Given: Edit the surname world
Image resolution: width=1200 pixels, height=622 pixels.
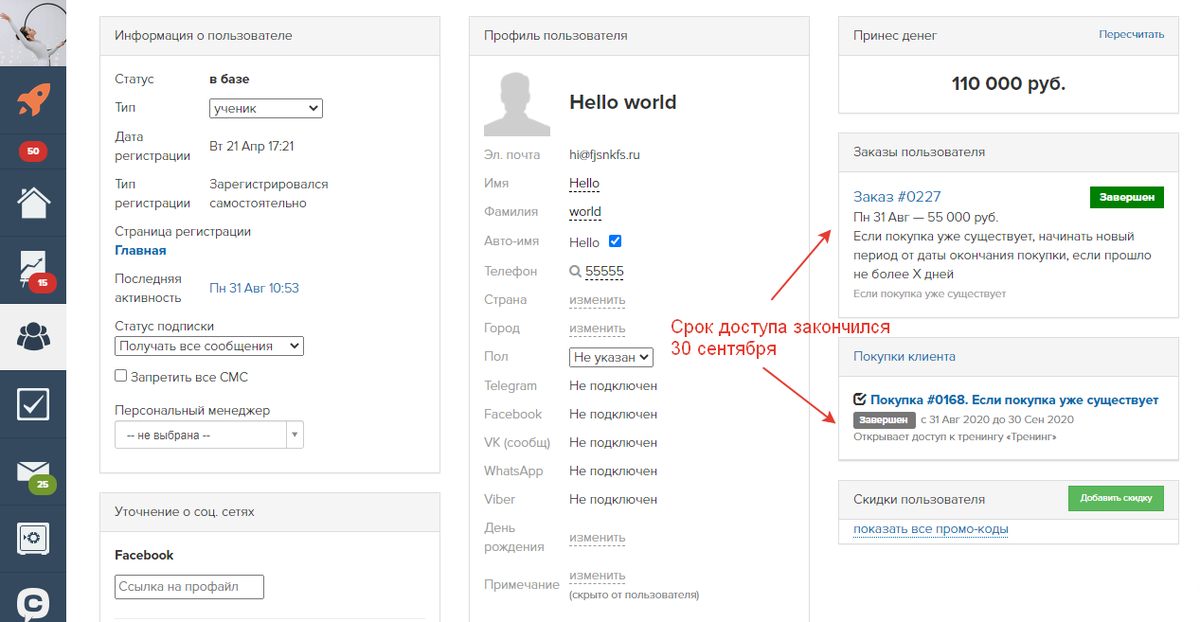Looking at the screenshot, I should click(585, 212).
